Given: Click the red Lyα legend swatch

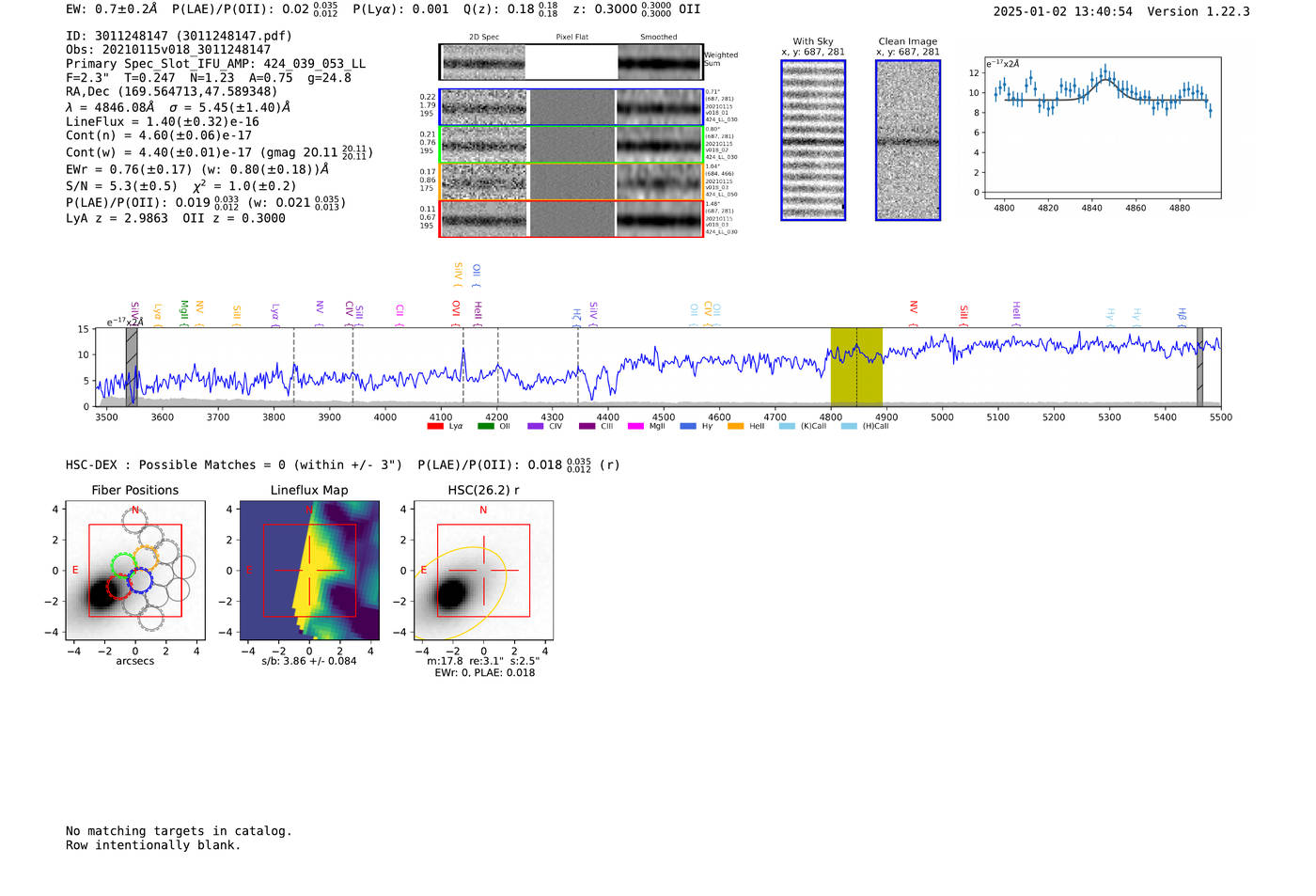Looking at the screenshot, I should pyautogui.click(x=435, y=427).
